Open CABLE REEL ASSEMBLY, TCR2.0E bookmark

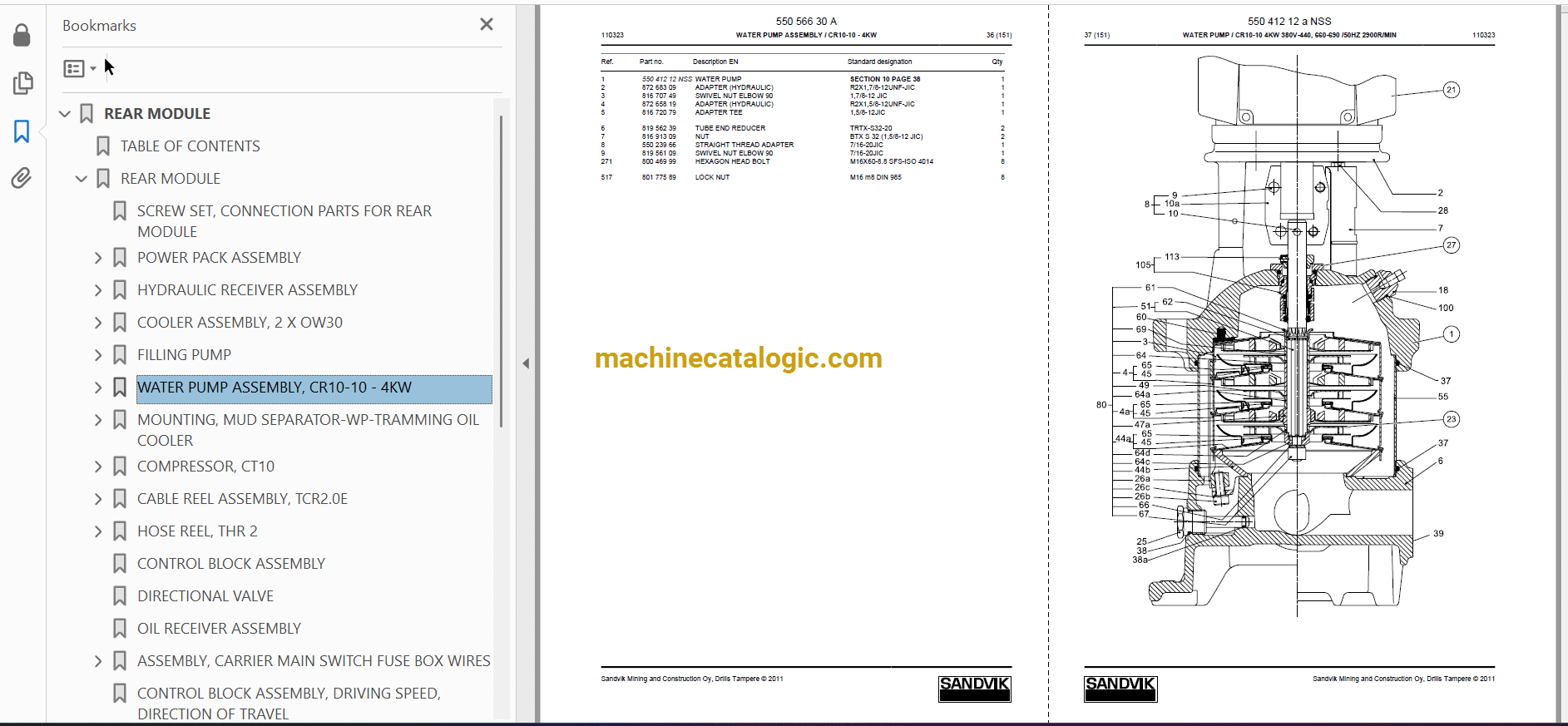coord(242,499)
